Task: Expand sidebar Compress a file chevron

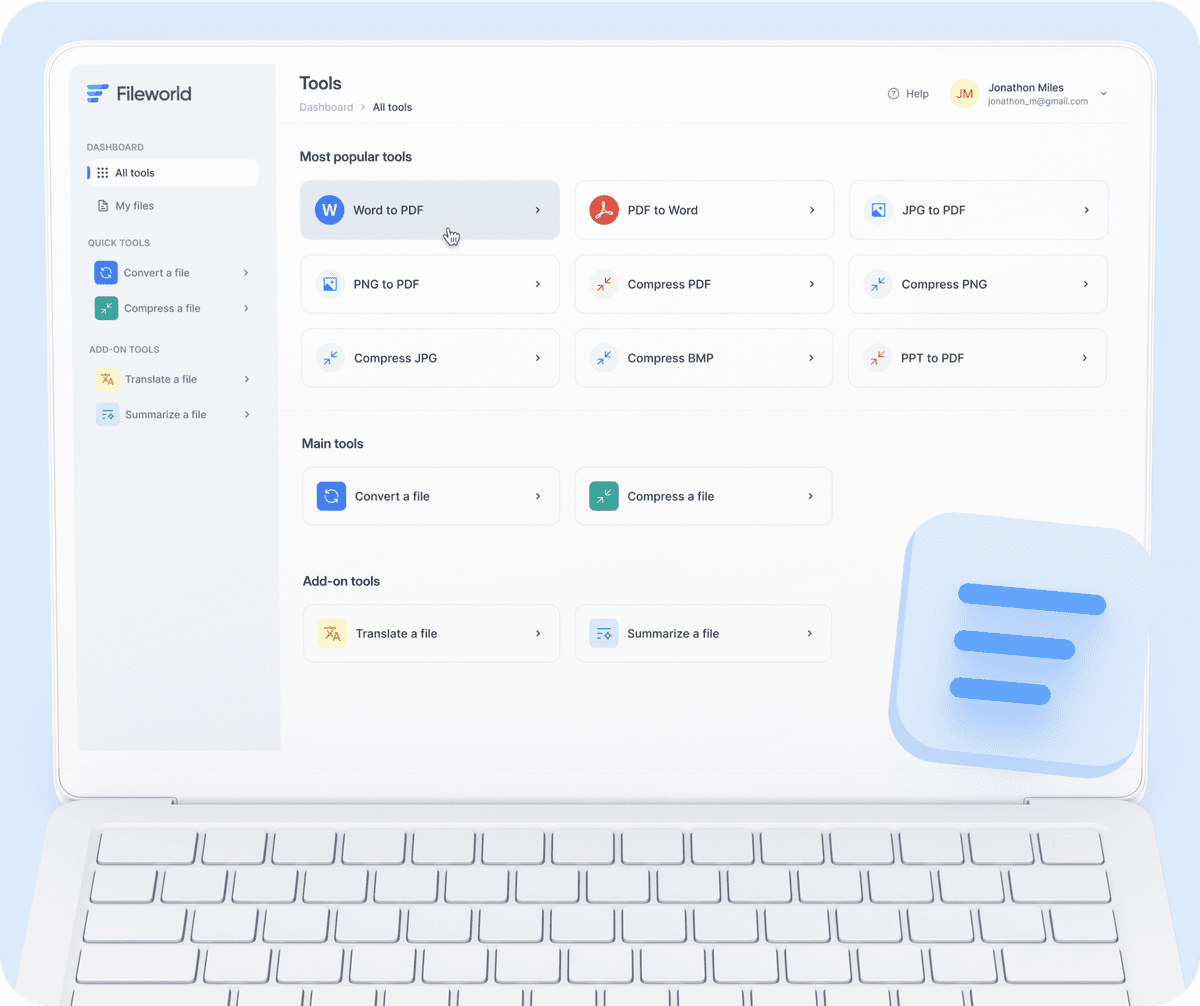Action: point(246,309)
